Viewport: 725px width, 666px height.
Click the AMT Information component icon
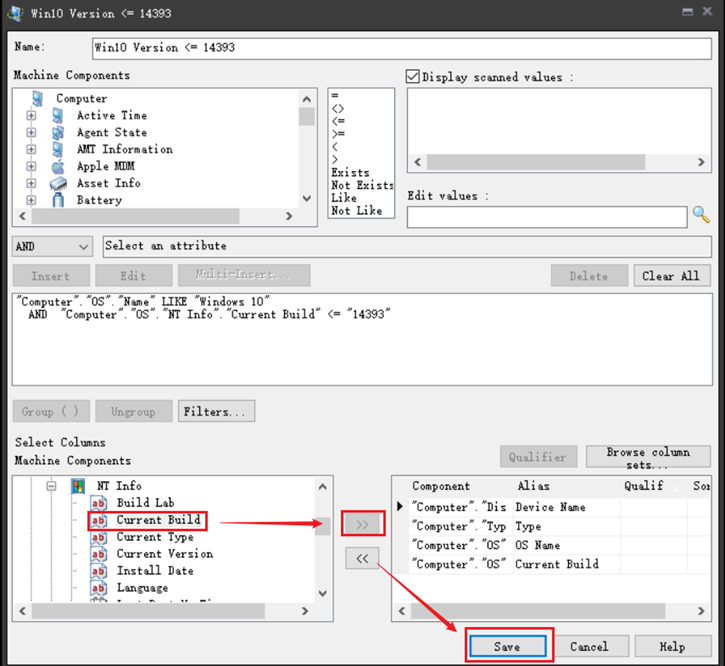pos(58,149)
